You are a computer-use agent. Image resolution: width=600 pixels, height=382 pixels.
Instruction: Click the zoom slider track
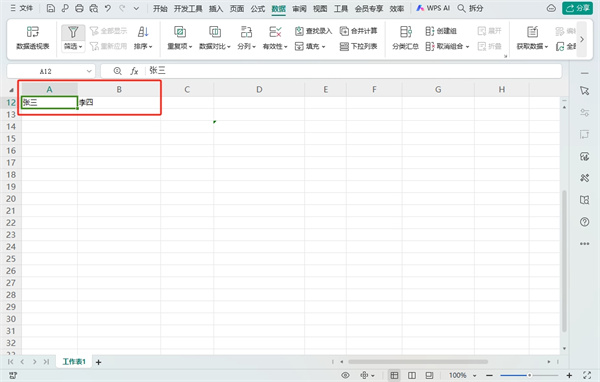pos(529,375)
